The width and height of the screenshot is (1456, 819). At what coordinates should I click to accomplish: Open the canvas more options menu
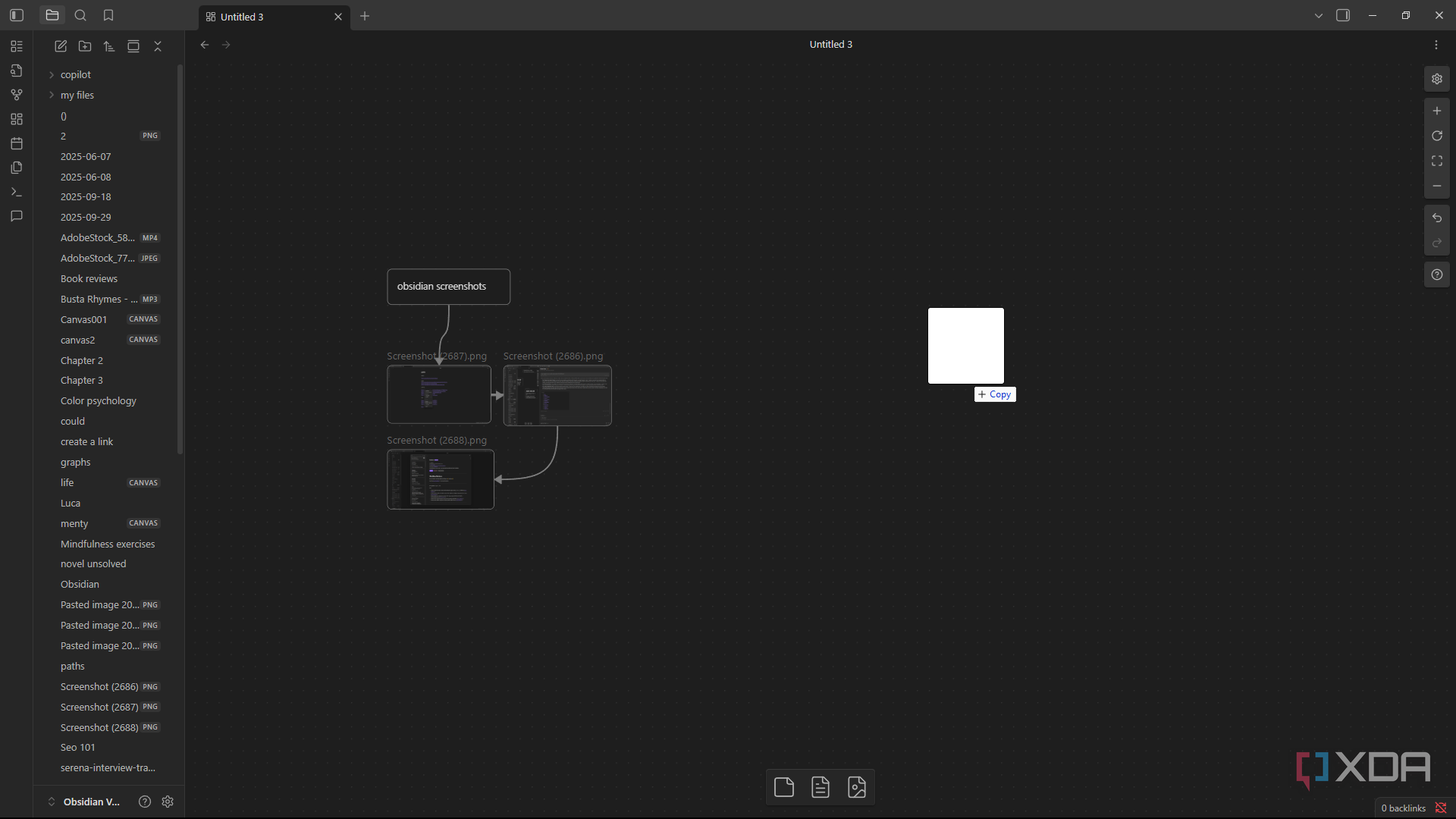pyautogui.click(x=1436, y=45)
